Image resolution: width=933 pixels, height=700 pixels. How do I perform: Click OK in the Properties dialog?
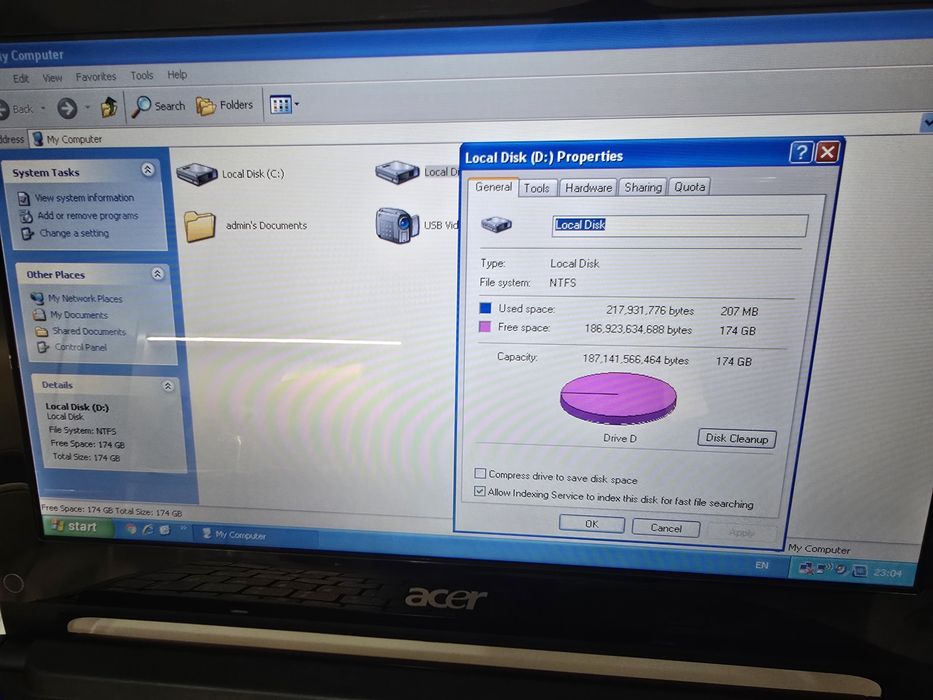coord(591,524)
